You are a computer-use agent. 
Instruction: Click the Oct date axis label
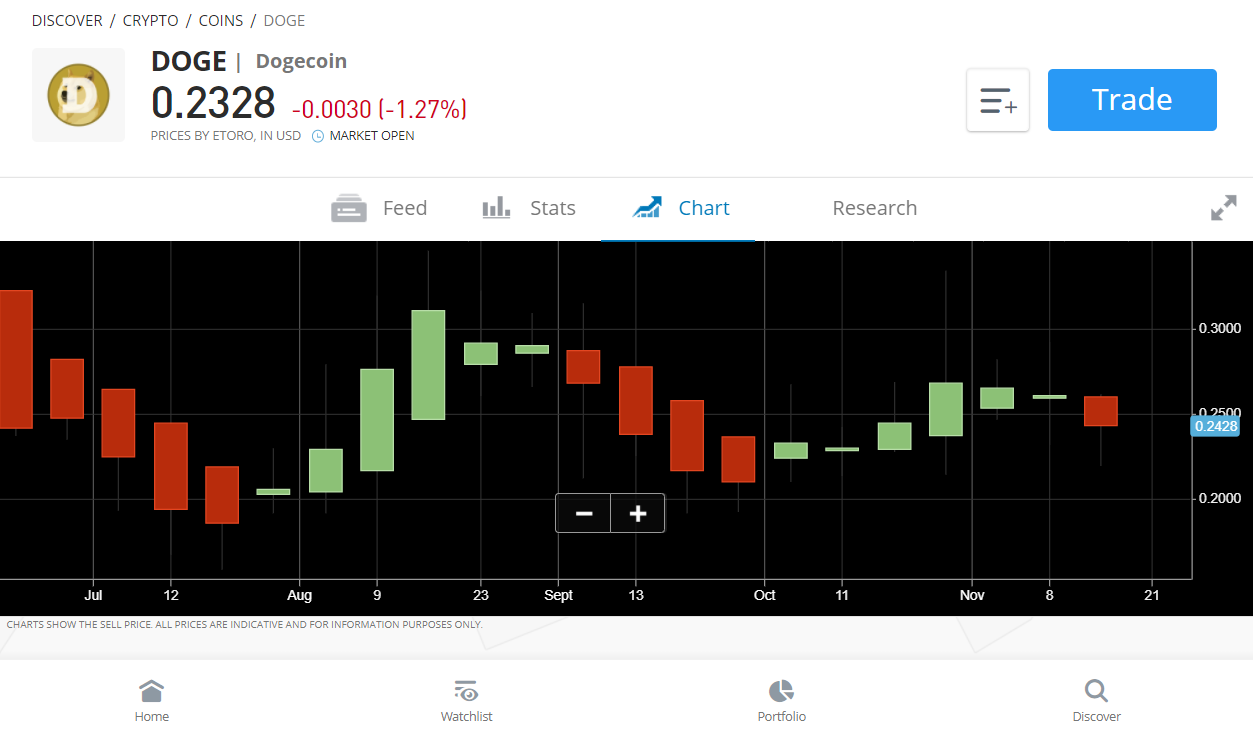[764, 595]
